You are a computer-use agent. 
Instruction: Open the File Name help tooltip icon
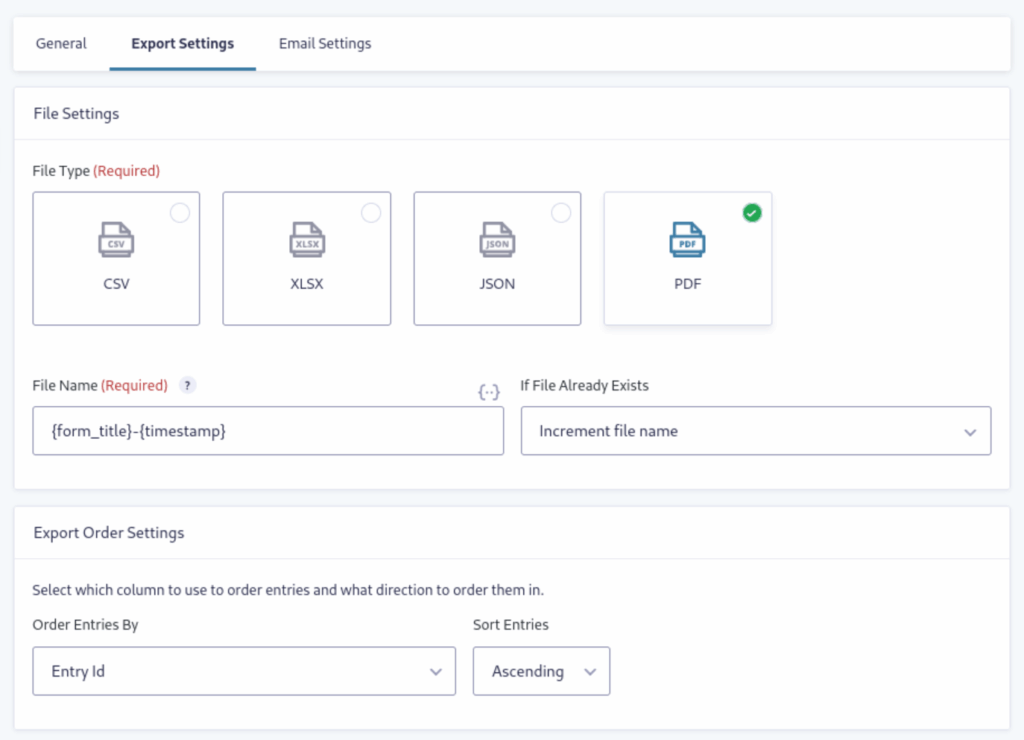(x=187, y=386)
